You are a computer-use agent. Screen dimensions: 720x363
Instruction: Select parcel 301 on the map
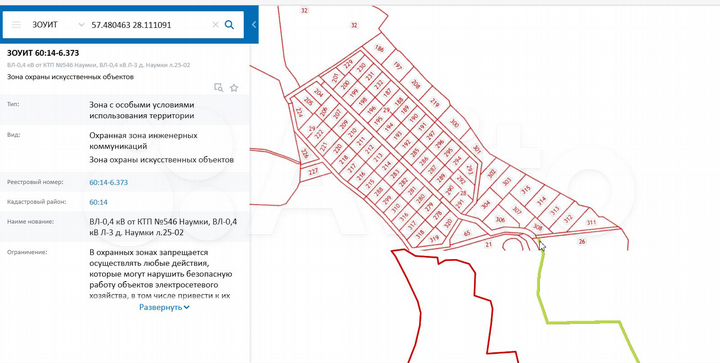pyautogui.click(x=476, y=149)
